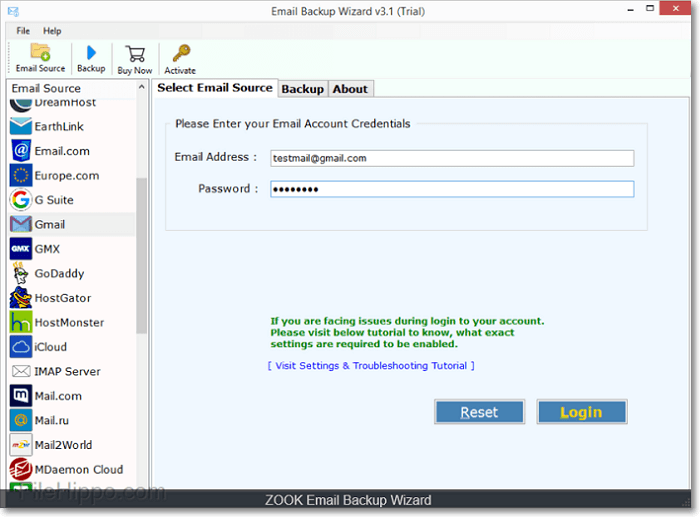Choose Mail.ru label in source list
Viewport: 700px width, 517px height.
tap(52, 420)
